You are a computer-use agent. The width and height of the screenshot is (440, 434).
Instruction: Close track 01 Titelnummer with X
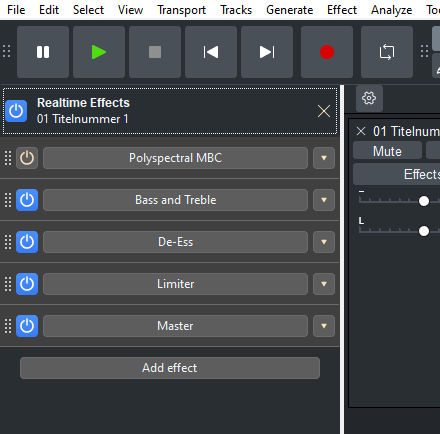click(361, 131)
